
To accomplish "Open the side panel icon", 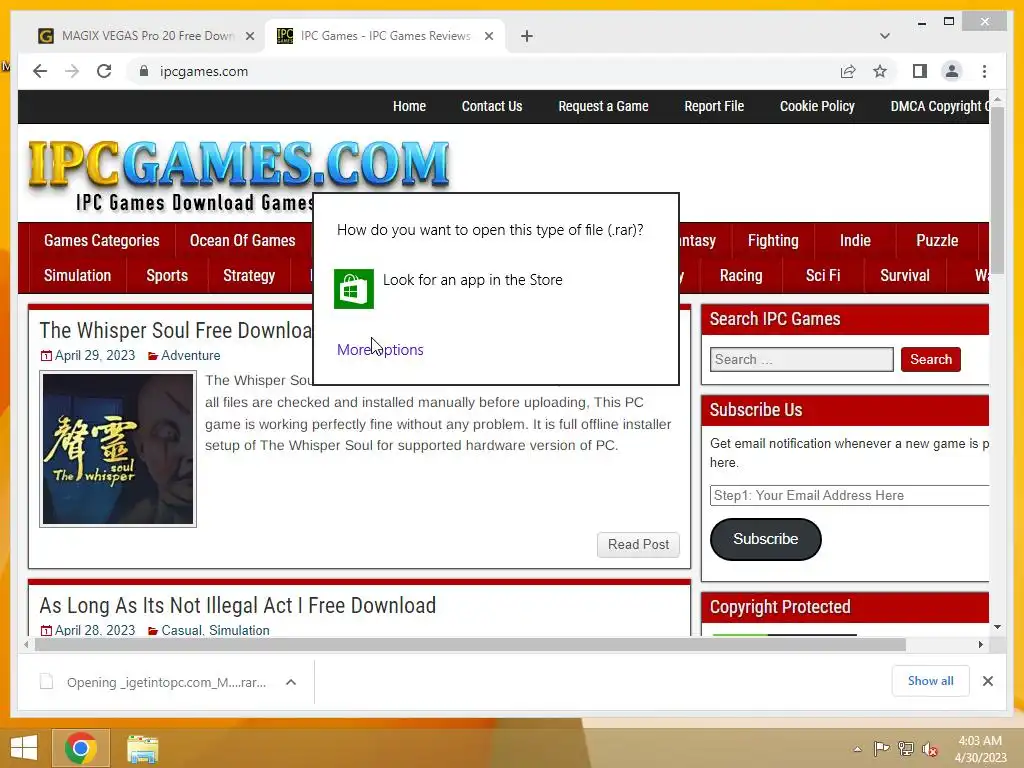I will pyautogui.click(x=920, y=71).
